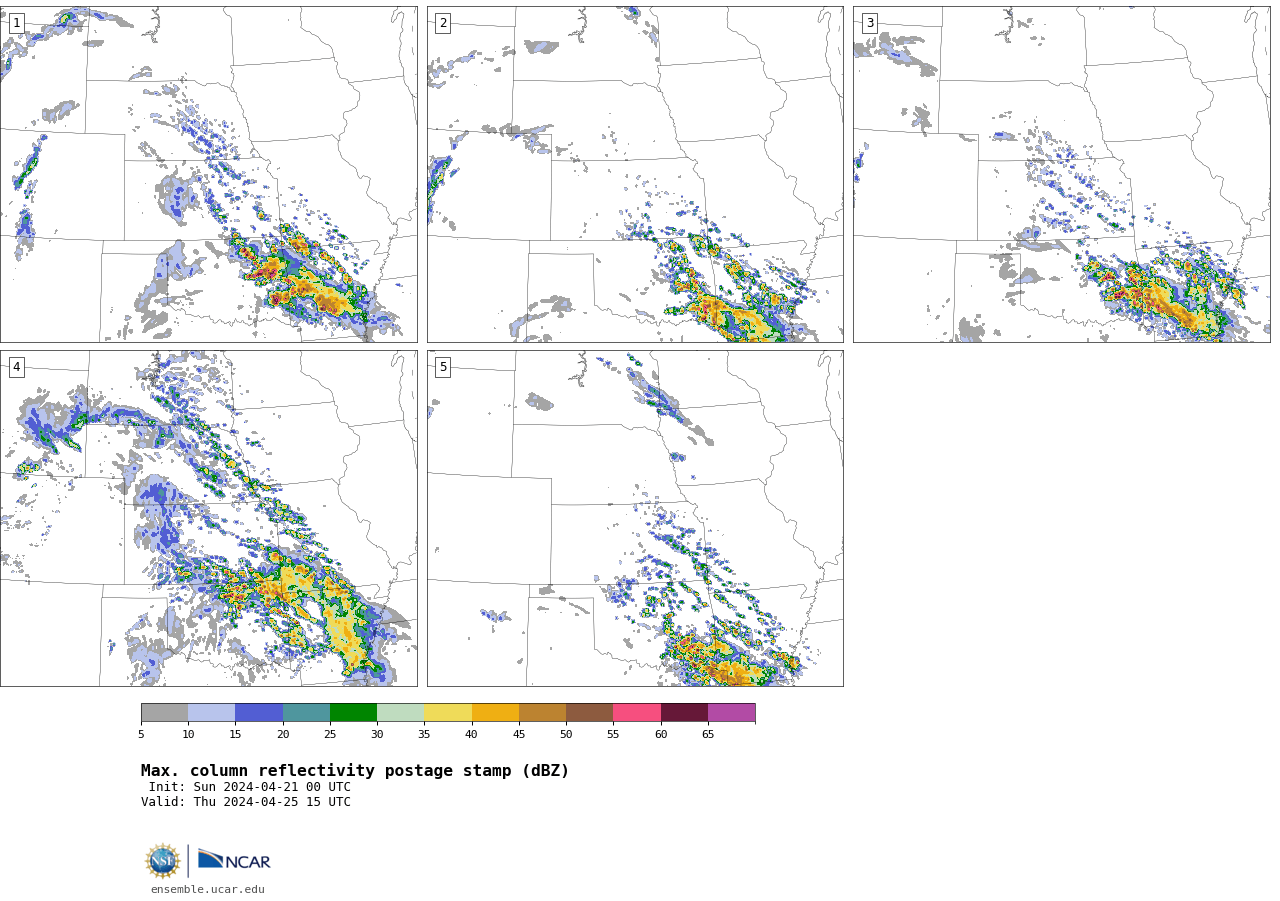Click the dark green 25-30 dBZ swatch

pos(353,713)
